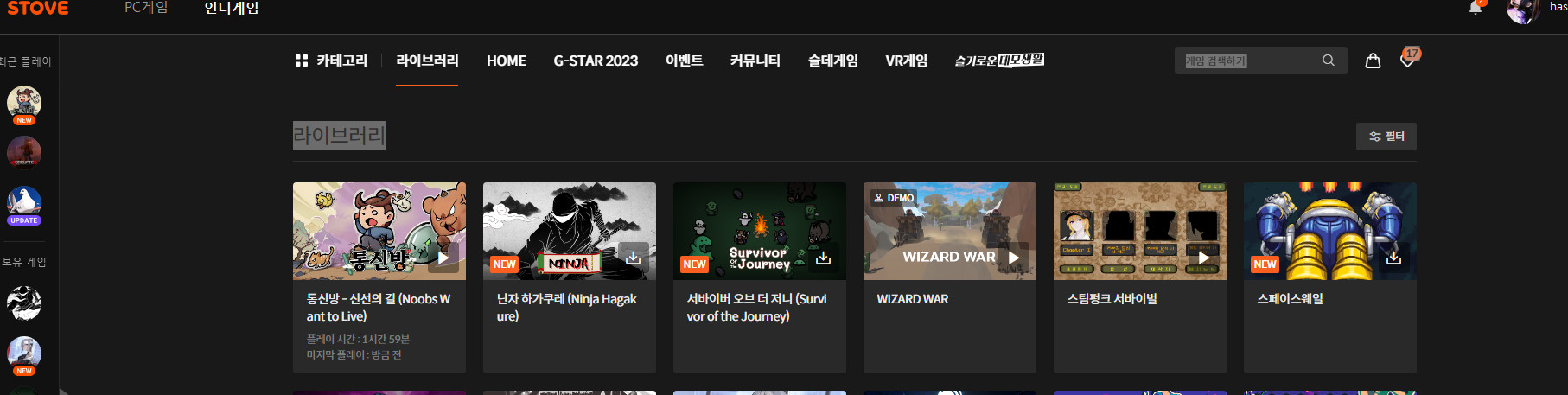Open the 슬데게임 menu item
Viewport: 1568px width, 395px height.
point(833,61)
